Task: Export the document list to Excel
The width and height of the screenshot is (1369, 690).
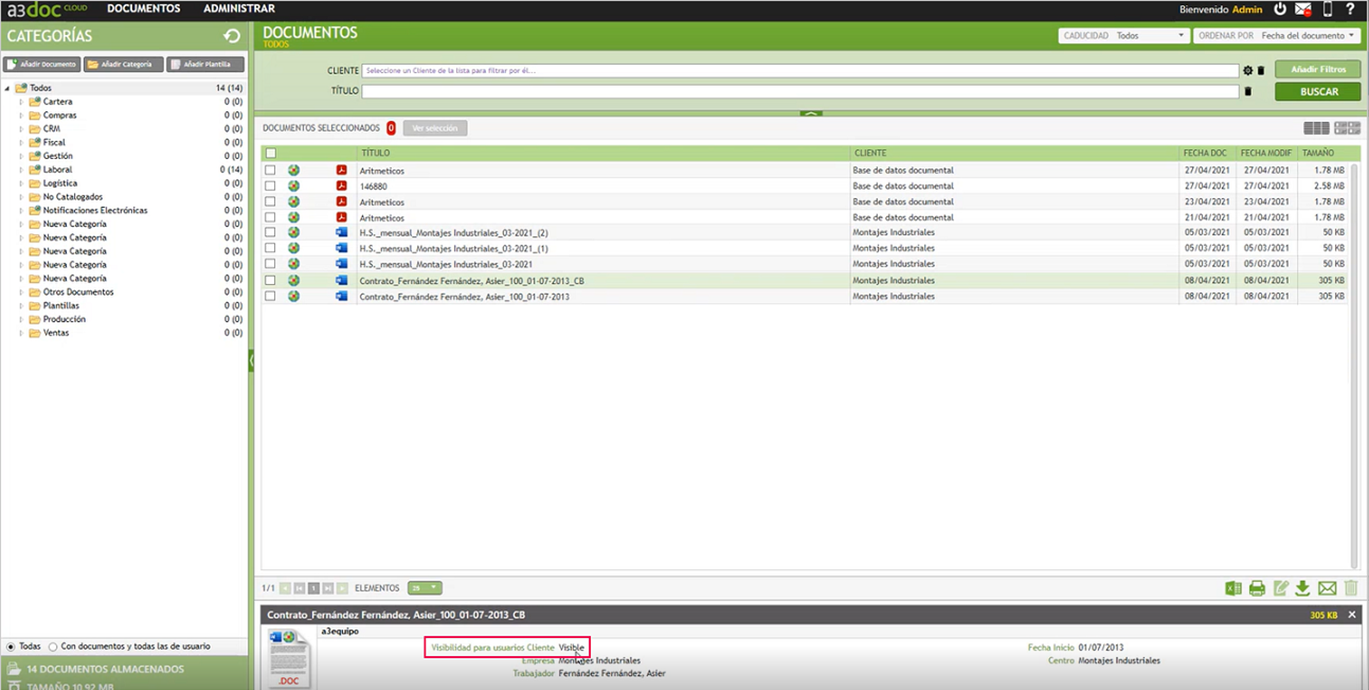Action: [x=1234, y=589]
